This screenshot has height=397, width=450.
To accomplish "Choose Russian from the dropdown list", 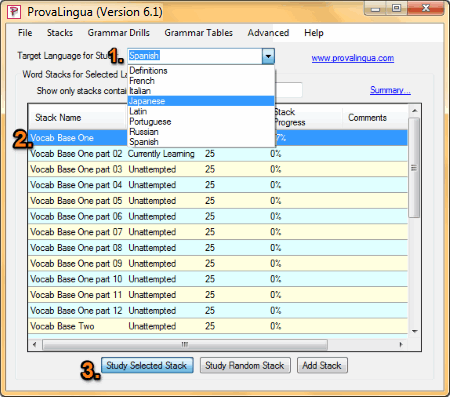I will click(201, 132).
